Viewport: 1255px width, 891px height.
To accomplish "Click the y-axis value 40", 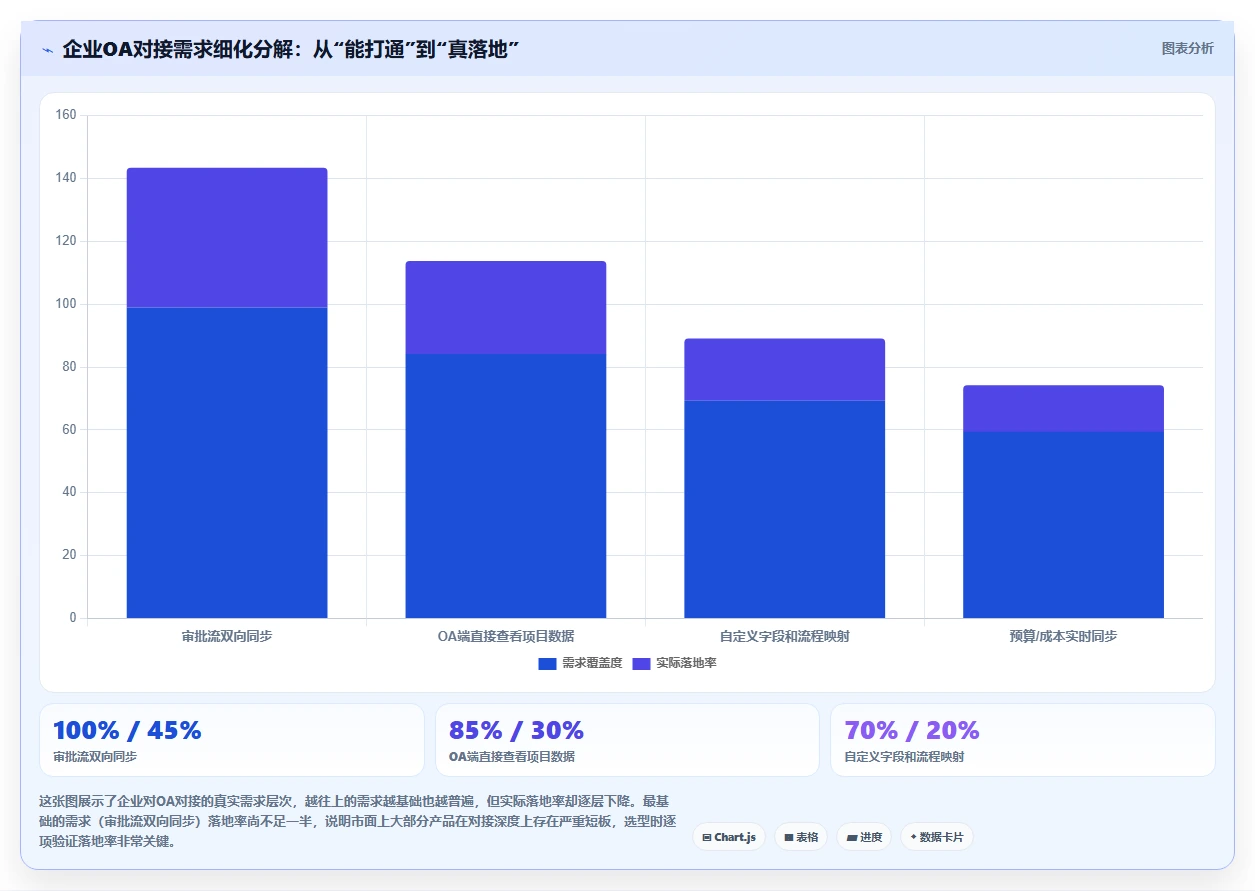I will click(x=69, y=492).
